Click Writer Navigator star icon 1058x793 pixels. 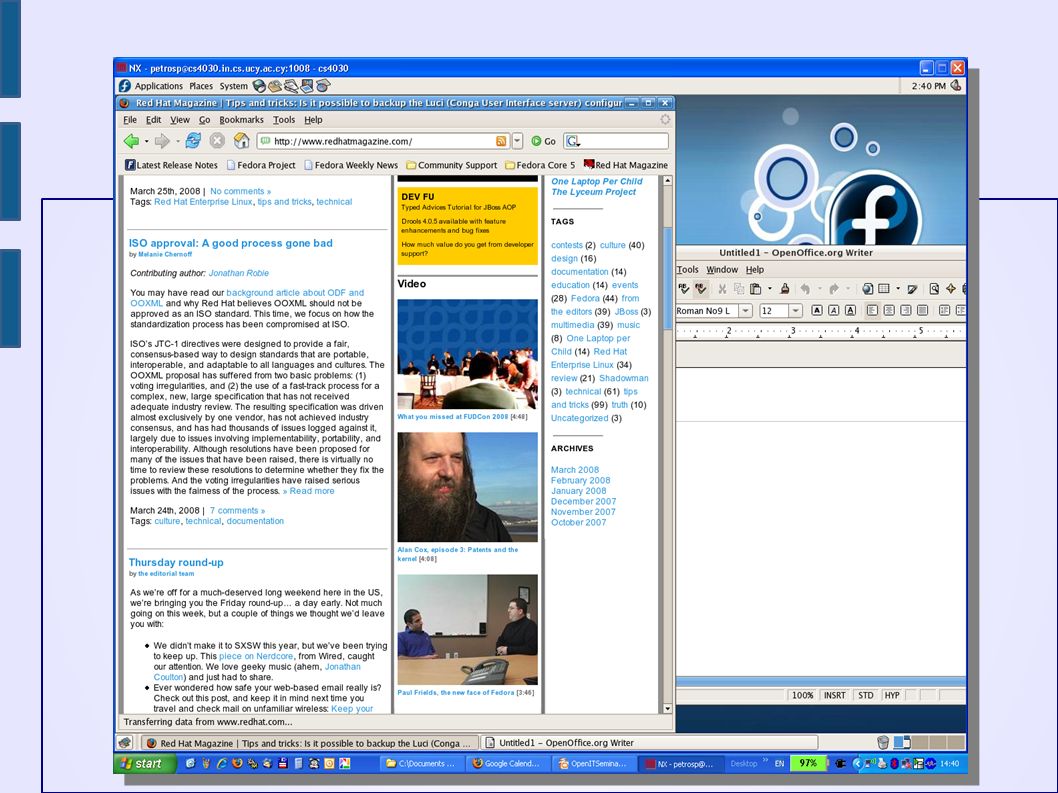pyautogui.click(x=951, y=289)
